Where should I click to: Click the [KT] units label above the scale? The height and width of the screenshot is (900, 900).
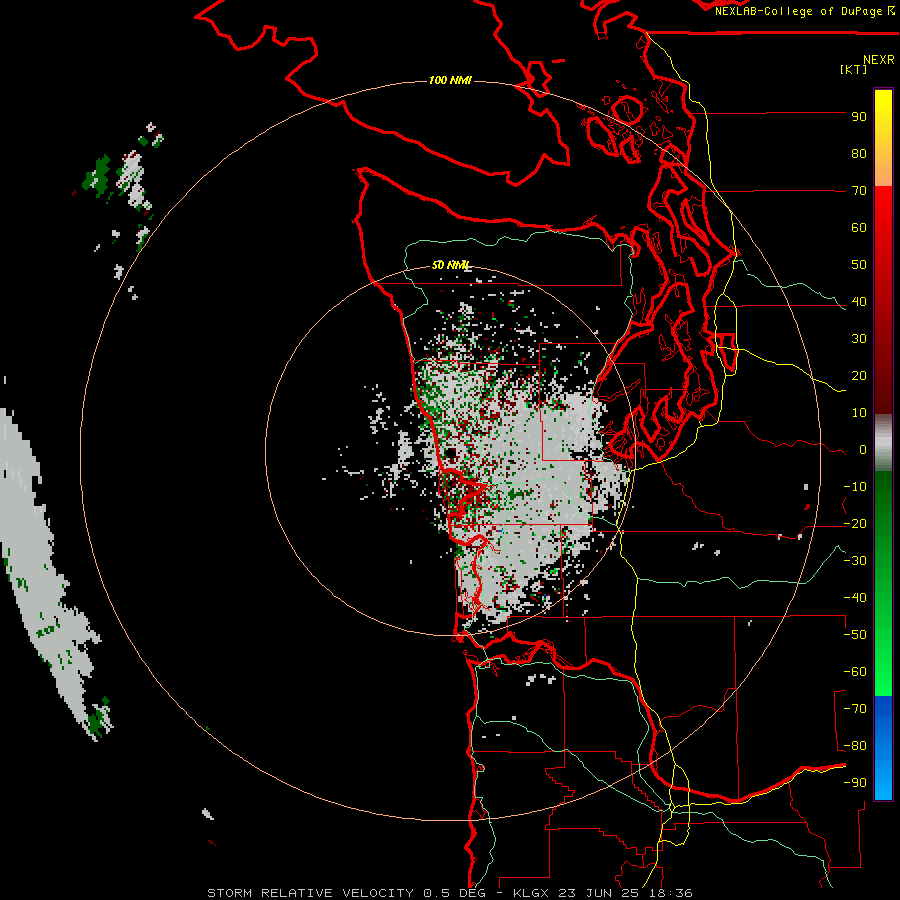click(x=854, y=69)
